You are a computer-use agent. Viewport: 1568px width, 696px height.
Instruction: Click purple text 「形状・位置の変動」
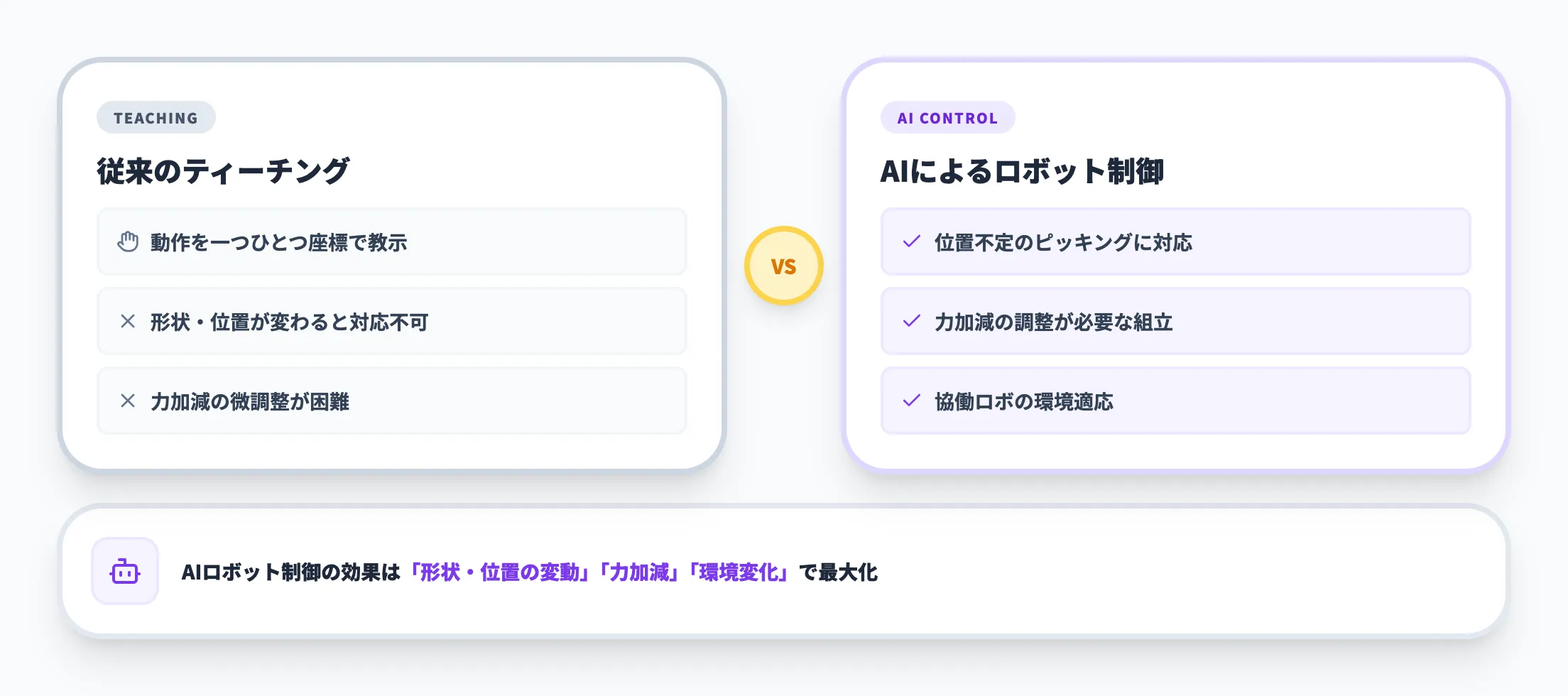[x=499, y=572]
